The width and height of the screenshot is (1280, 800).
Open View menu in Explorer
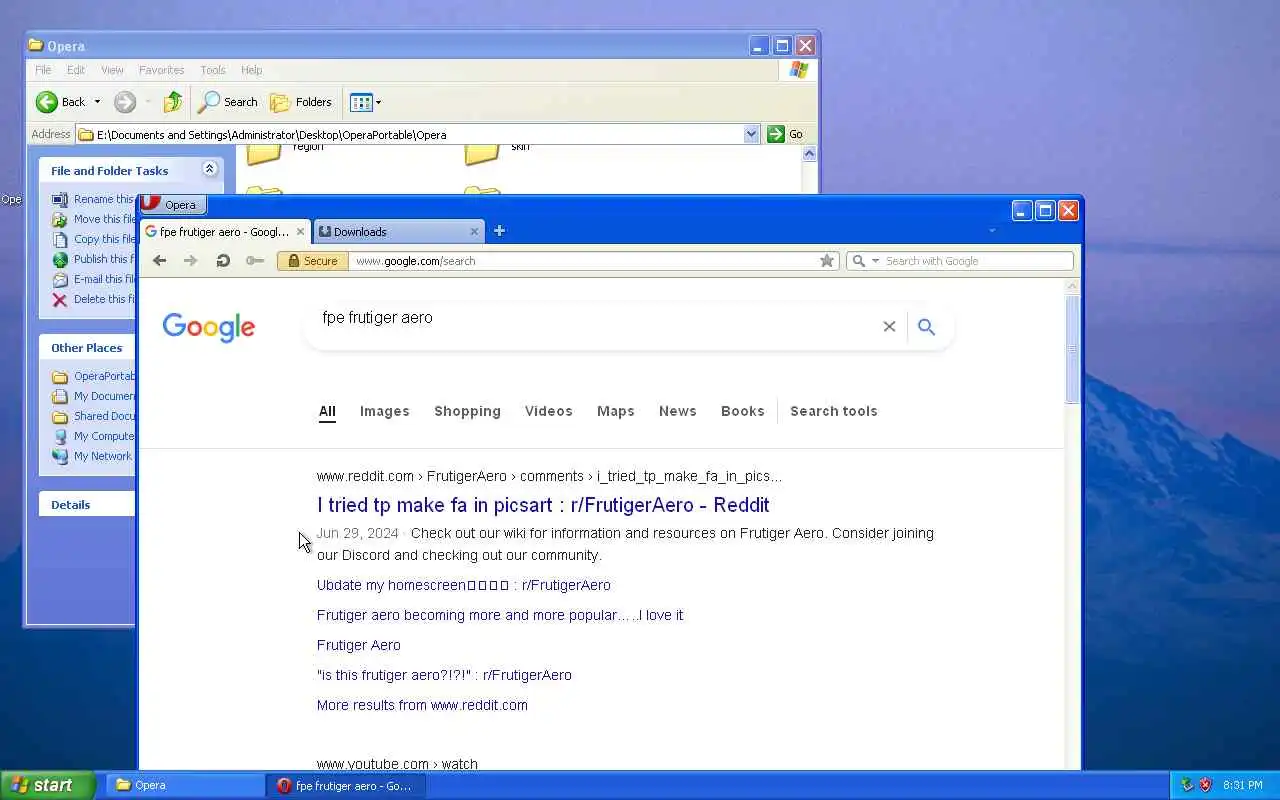tap(112, 70)
